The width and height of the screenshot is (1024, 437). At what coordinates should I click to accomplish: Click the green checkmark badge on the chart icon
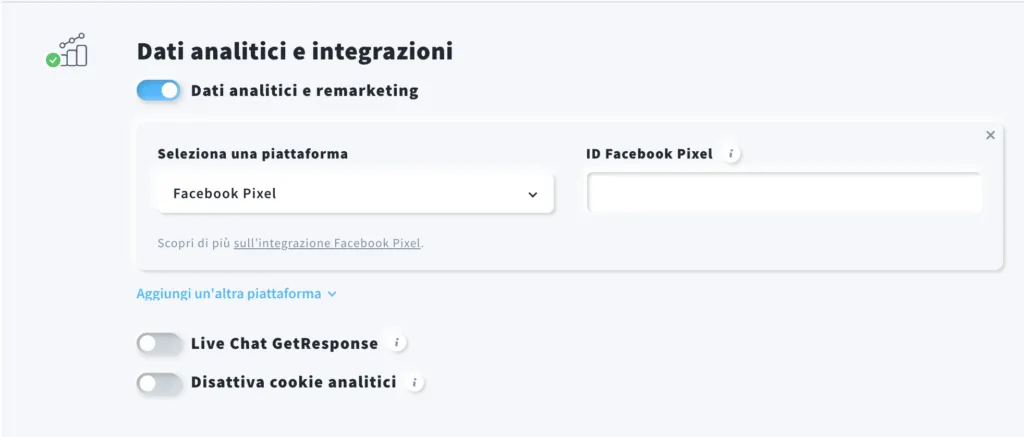click(53, 60)
